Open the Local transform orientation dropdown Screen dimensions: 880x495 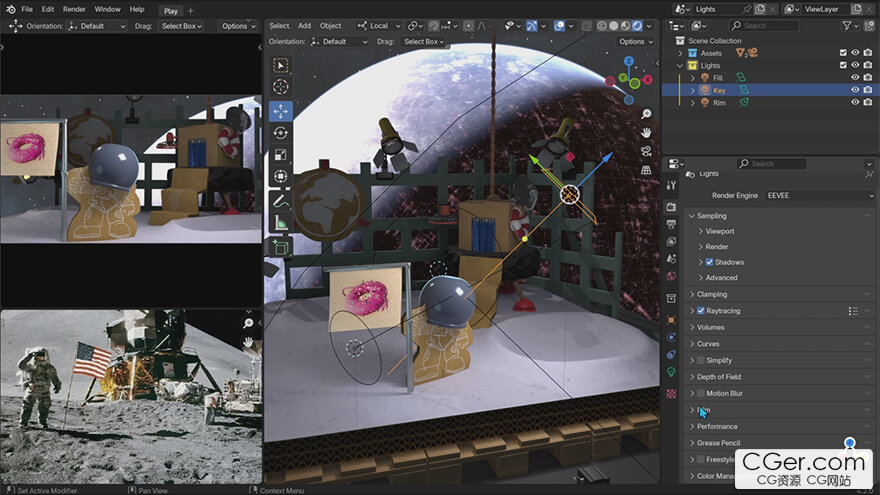click(x=379, y=26)
